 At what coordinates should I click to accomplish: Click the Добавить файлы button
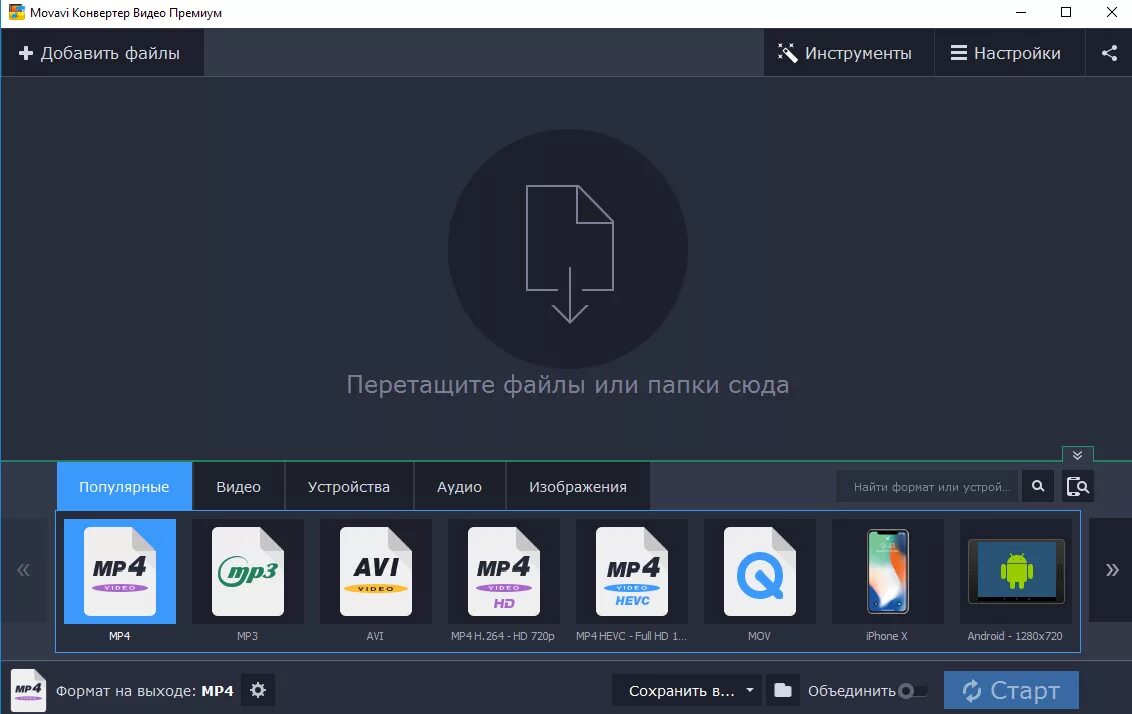tap(102, 53)
